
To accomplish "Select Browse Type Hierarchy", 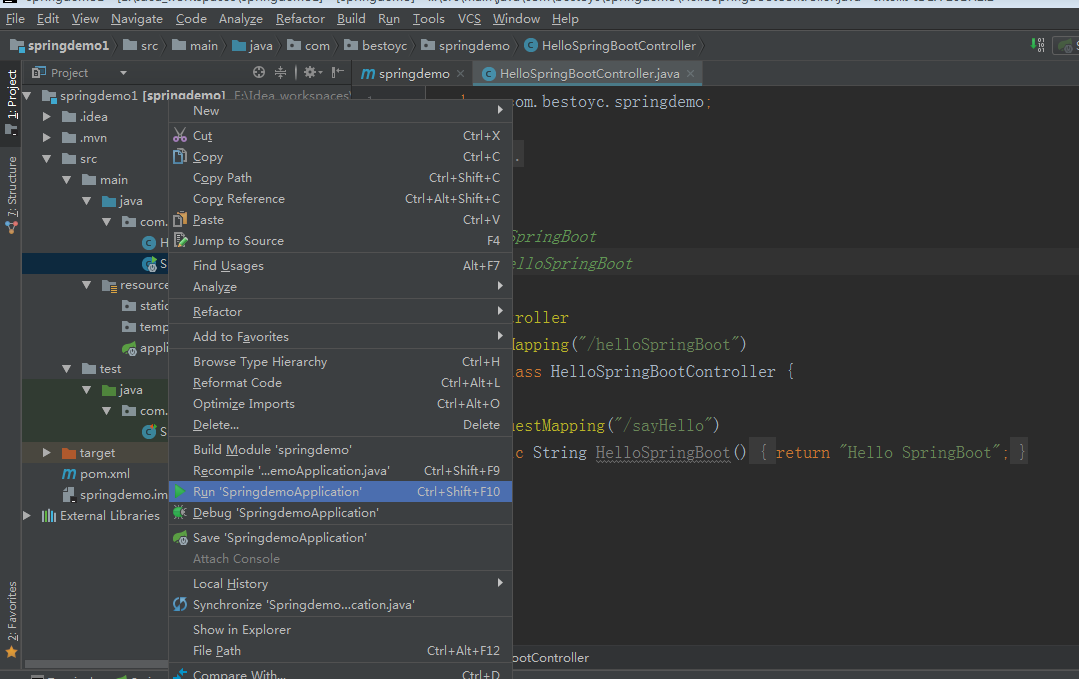I will [341, 361].
